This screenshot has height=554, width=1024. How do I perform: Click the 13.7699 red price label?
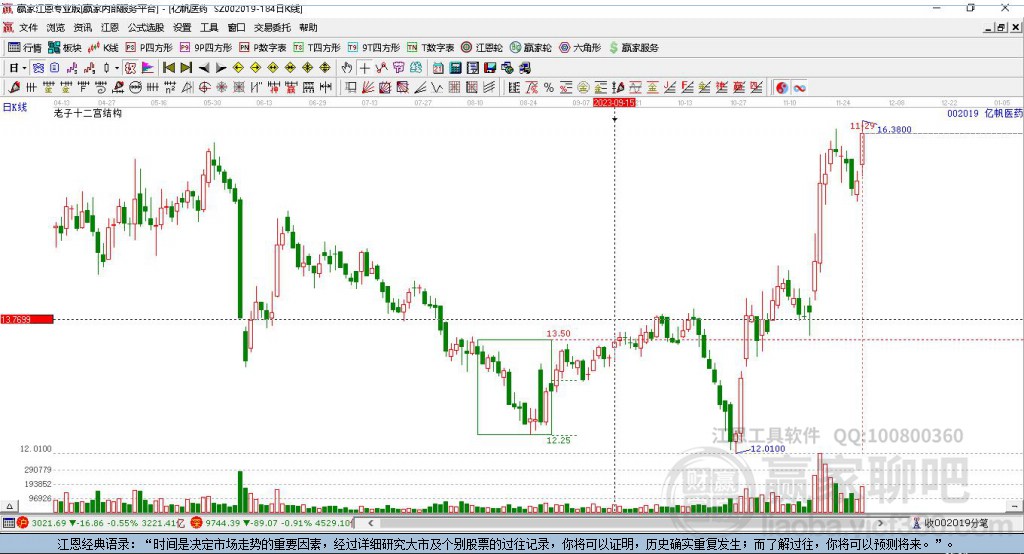click(x=27, y=319)
